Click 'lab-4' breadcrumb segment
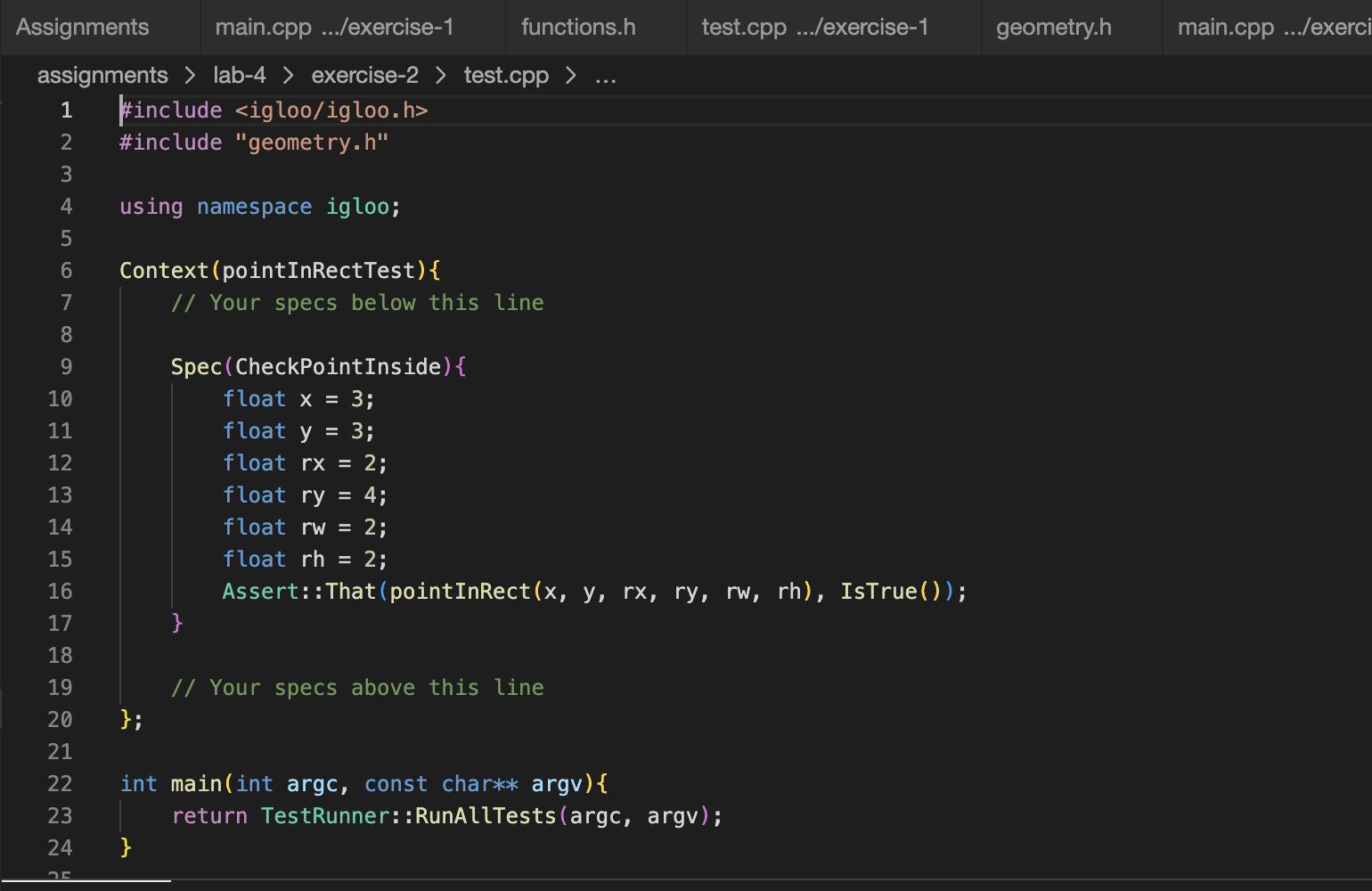This screenshot has height=891, width=1372. coord(240,76)
